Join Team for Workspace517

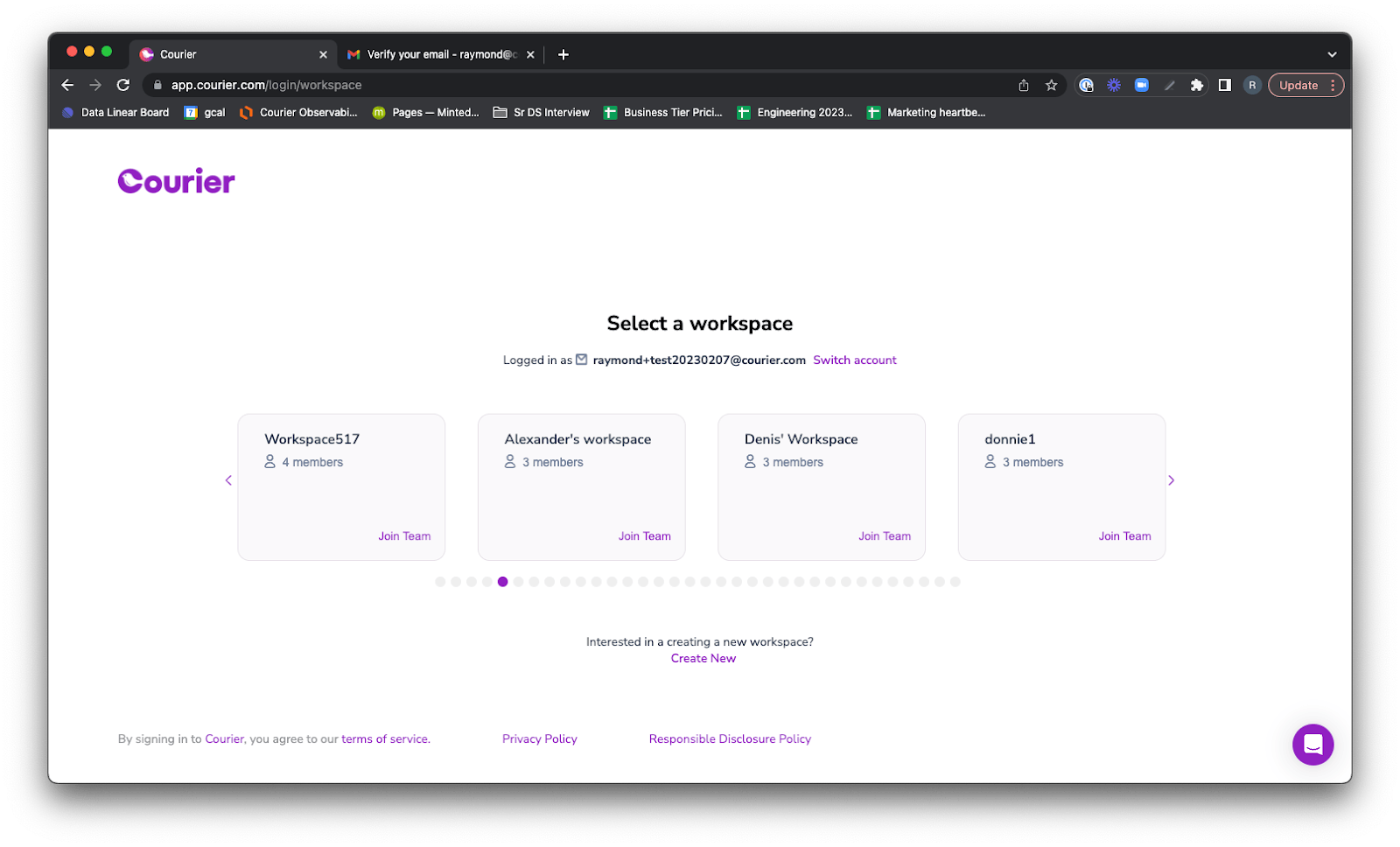tap(404, 535)
